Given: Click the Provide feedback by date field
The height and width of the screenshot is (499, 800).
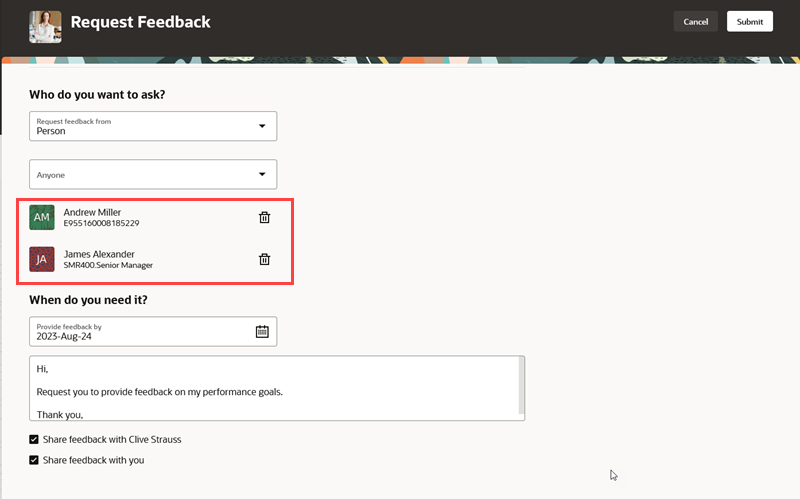Looking at the screenshot, I should point(140,332).
